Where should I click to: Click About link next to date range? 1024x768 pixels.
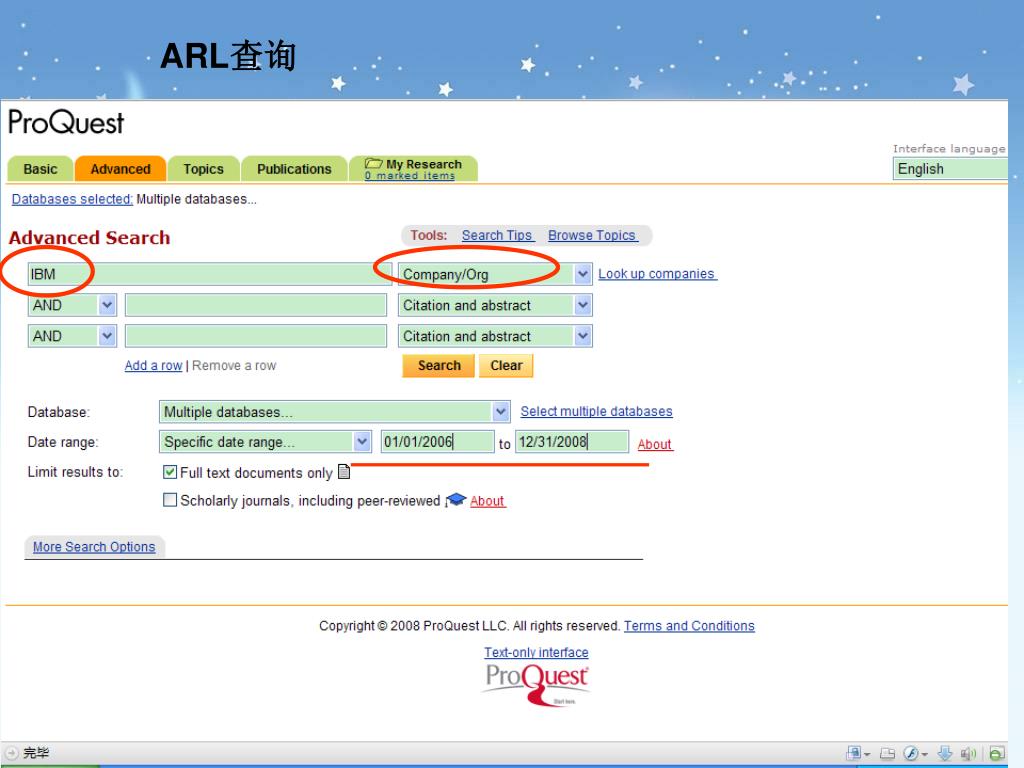click(x=654, y=444)
